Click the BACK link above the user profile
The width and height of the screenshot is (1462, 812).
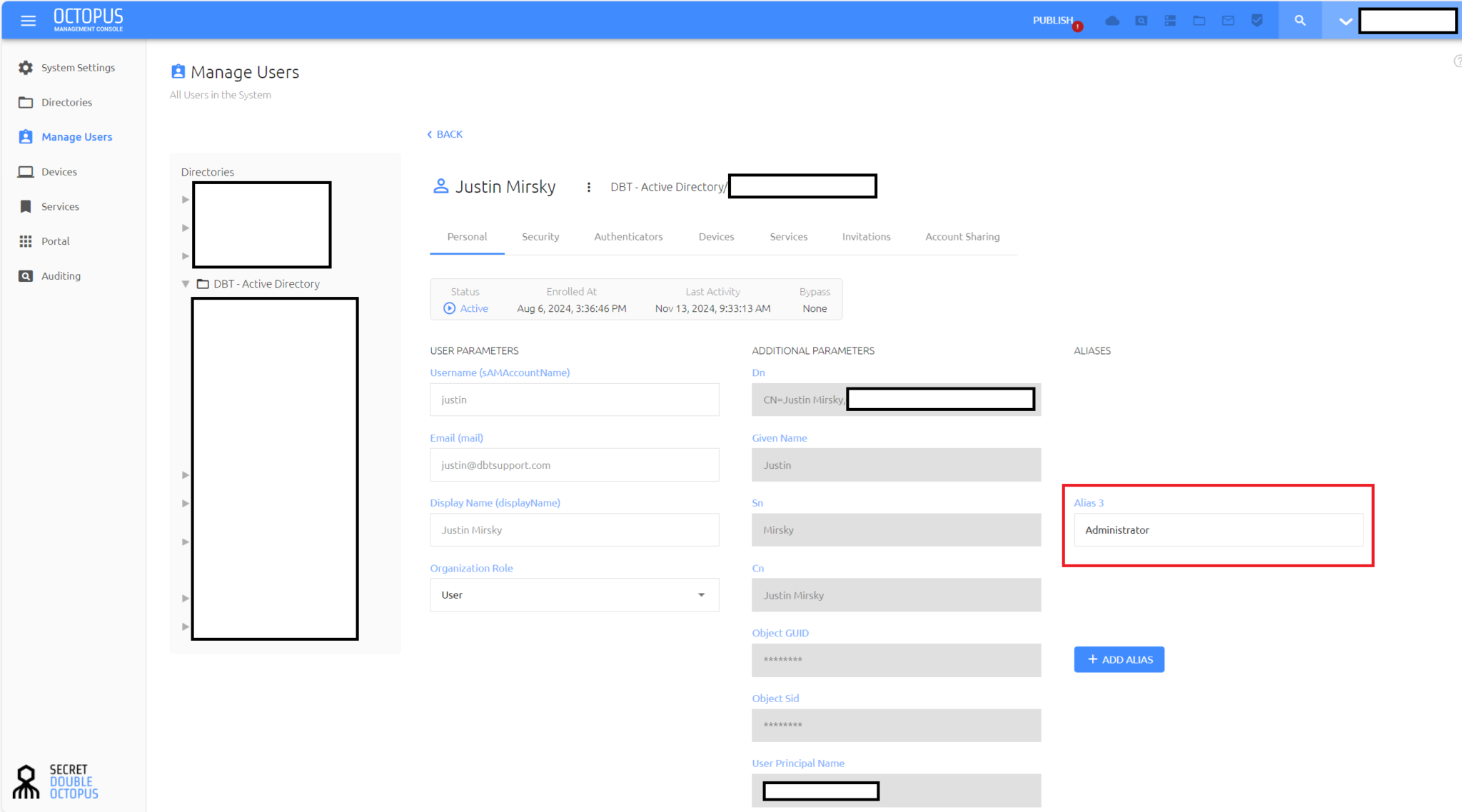coord(445,133)
